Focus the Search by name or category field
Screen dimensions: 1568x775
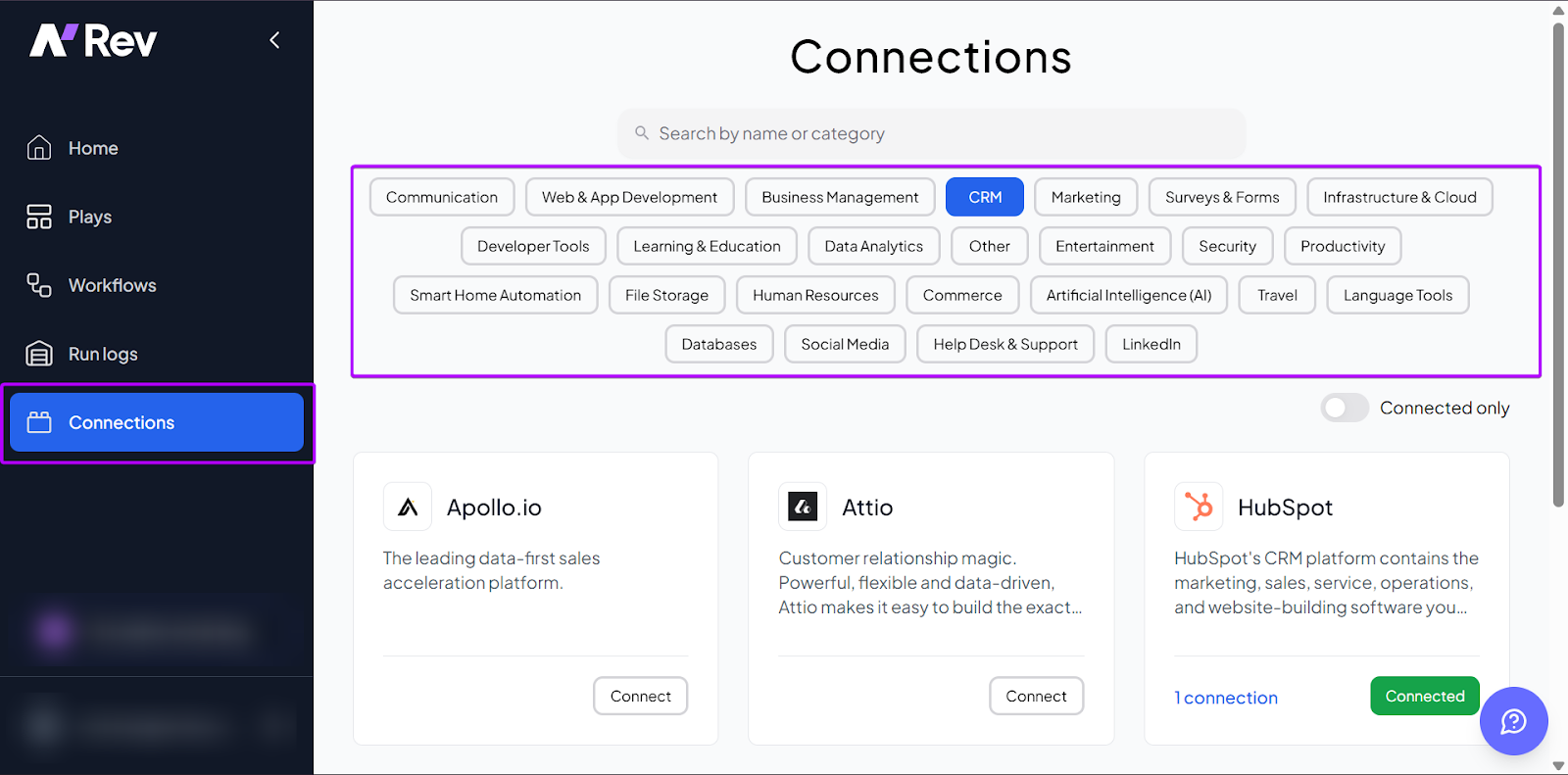point(931,133)
